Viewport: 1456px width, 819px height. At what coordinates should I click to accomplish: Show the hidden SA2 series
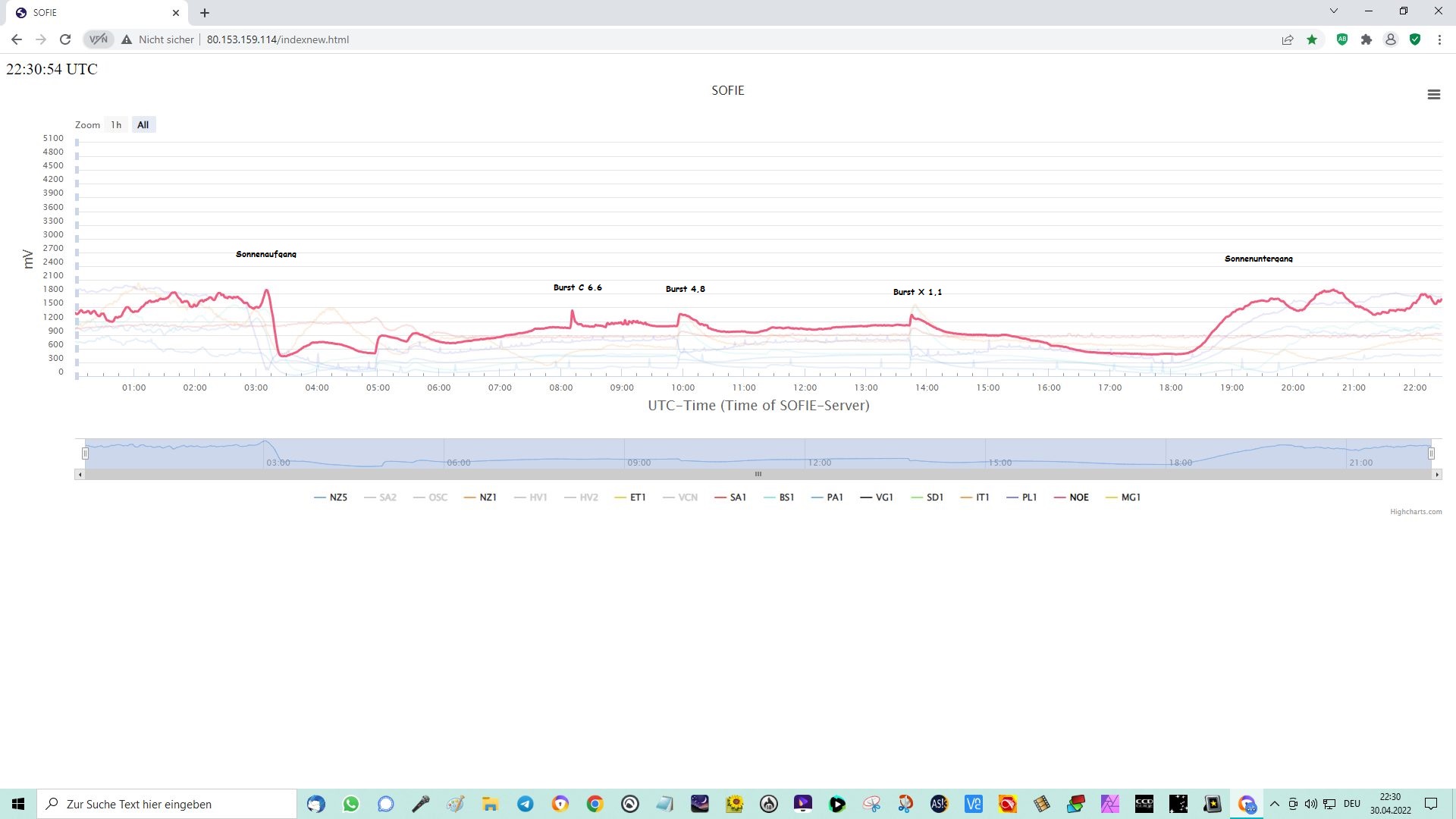380,497
